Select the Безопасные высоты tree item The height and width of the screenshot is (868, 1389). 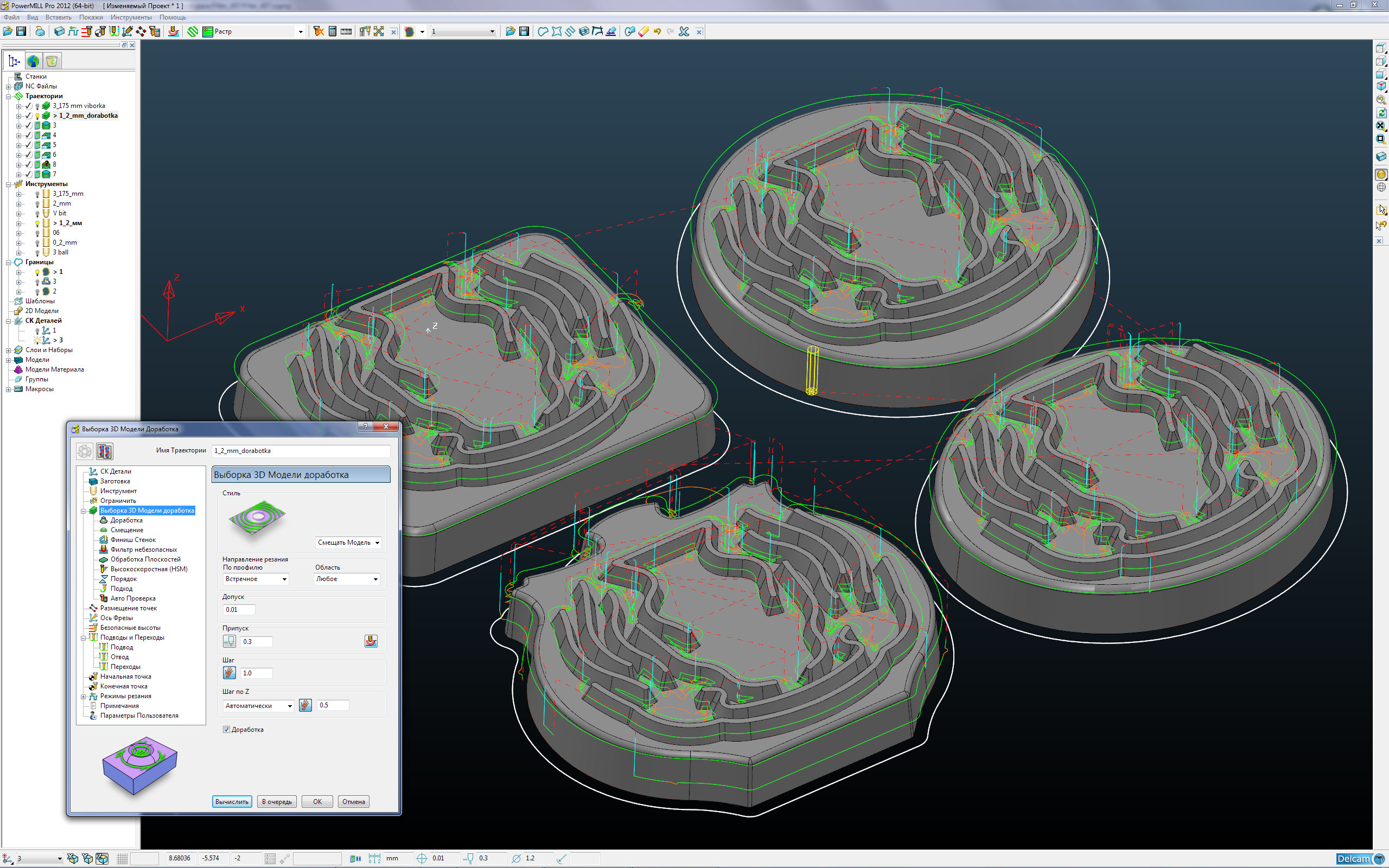130,628
